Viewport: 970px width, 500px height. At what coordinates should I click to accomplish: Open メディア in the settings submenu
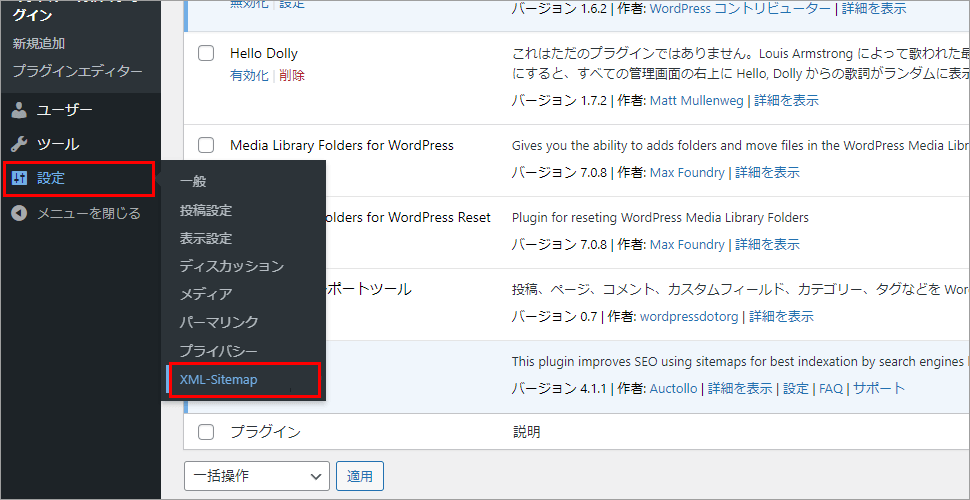(x=206, y=295)
